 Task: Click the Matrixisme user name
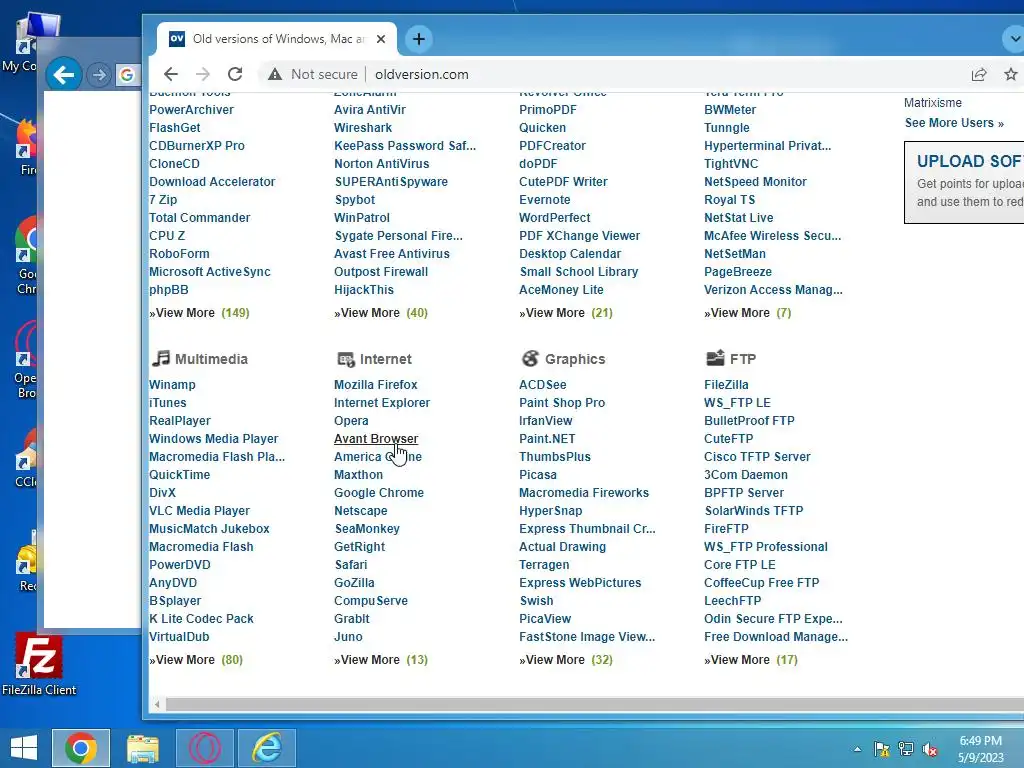[x=933, y=103]
